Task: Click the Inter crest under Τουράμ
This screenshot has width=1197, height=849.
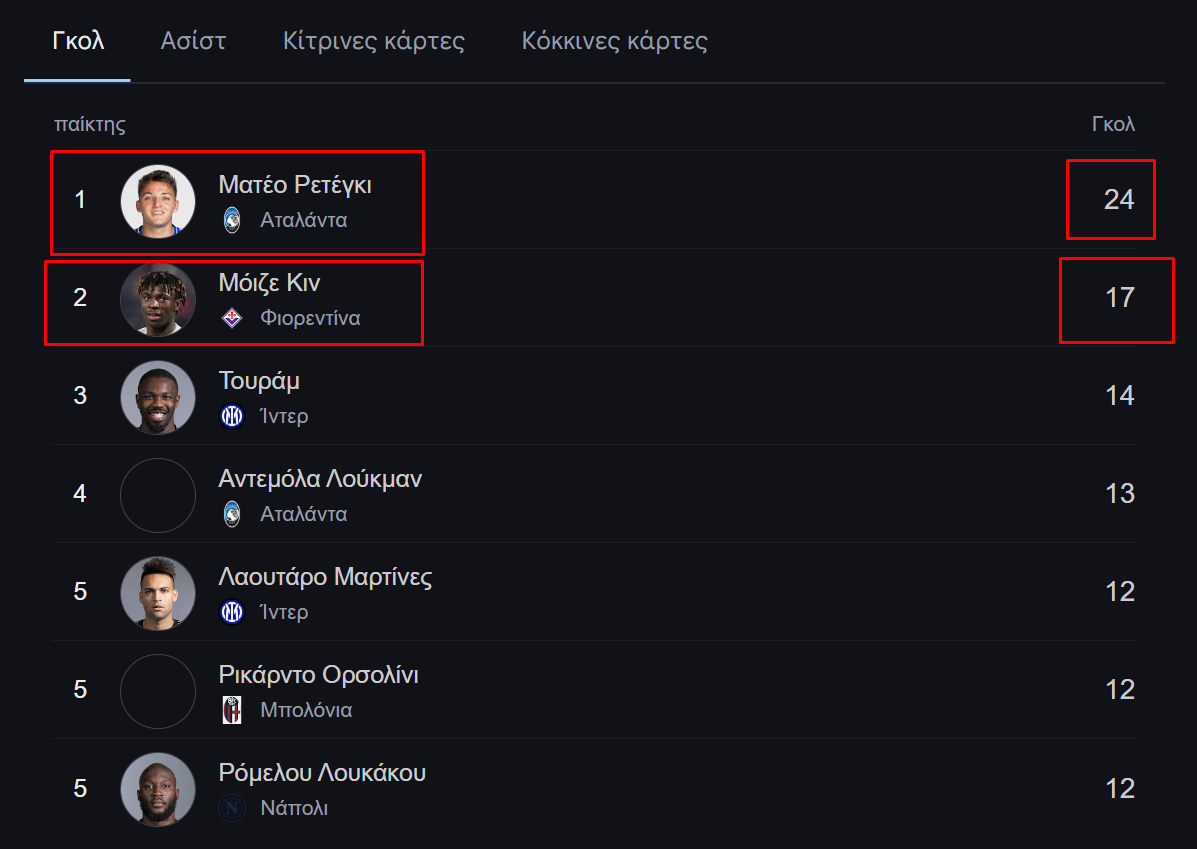Action: tap(232, 416)
